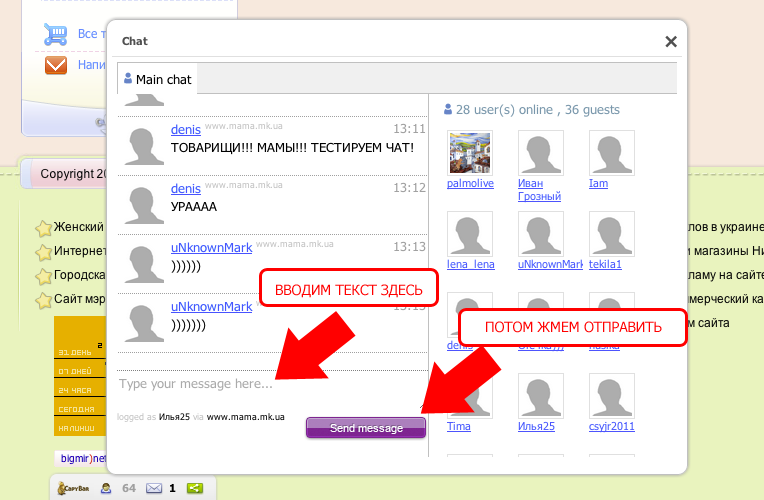Screen dimensions: 764x500
Task: Click the bigmir)net counter badge
Action: [x=80, y=458]
